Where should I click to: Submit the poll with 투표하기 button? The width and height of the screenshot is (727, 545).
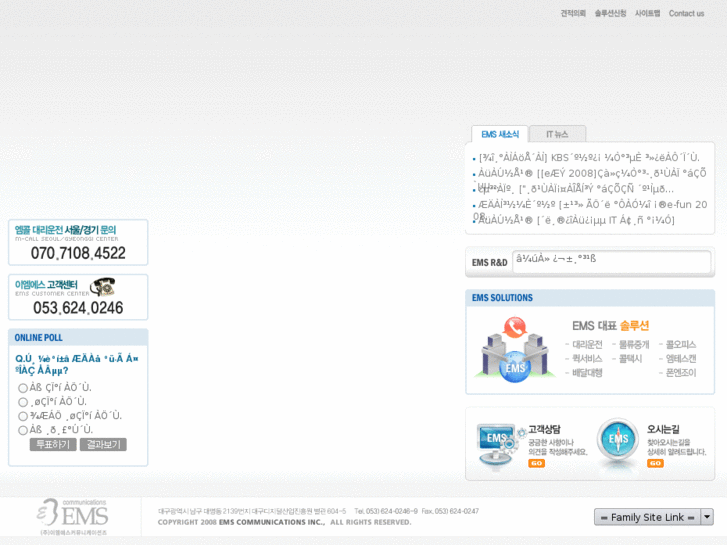[x=53, y=444]
